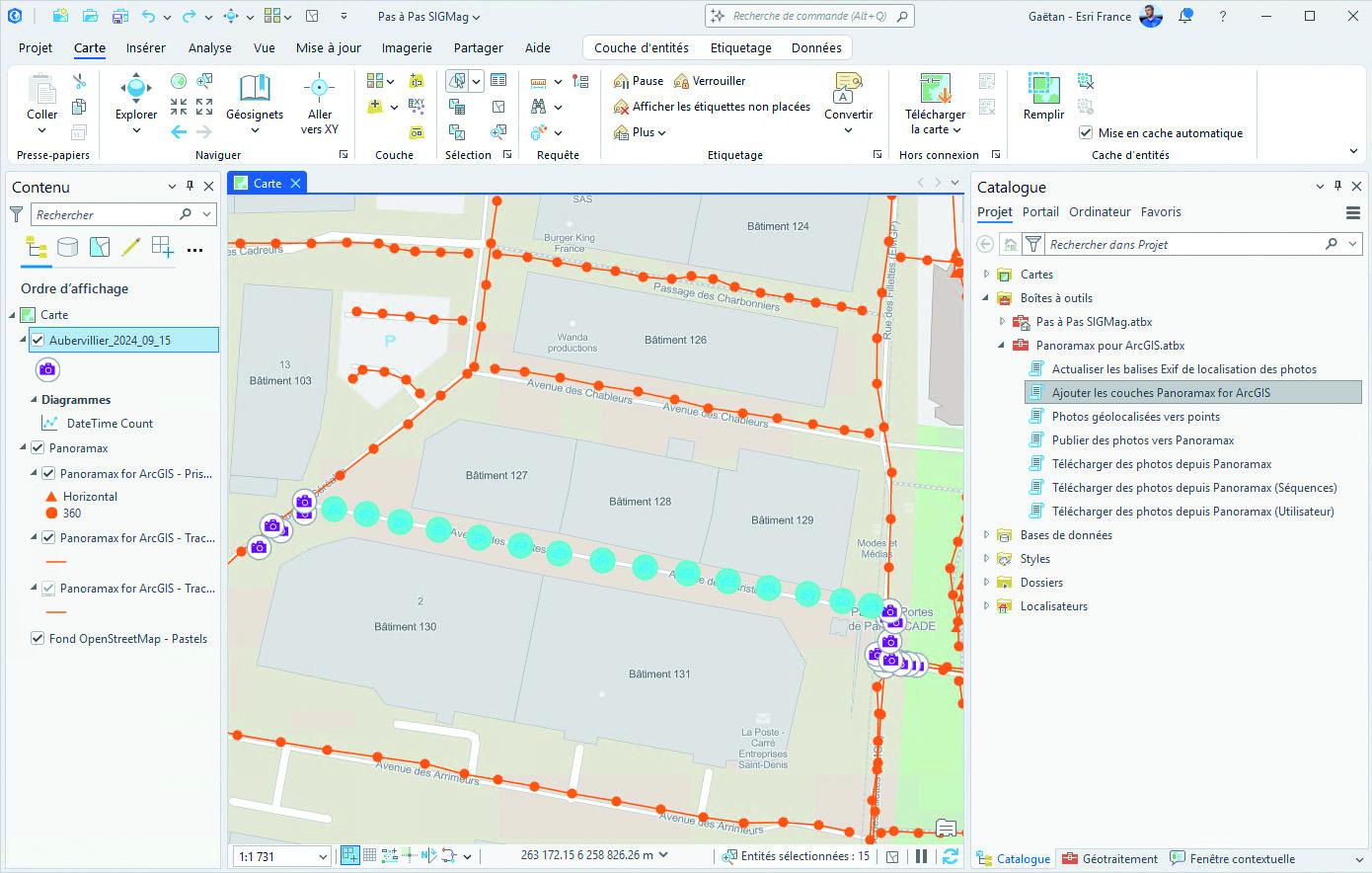The width and height of the screenshot is (1372, 873).
Task: Go to previous extent with the blue arrow
Action: [179, 131]
